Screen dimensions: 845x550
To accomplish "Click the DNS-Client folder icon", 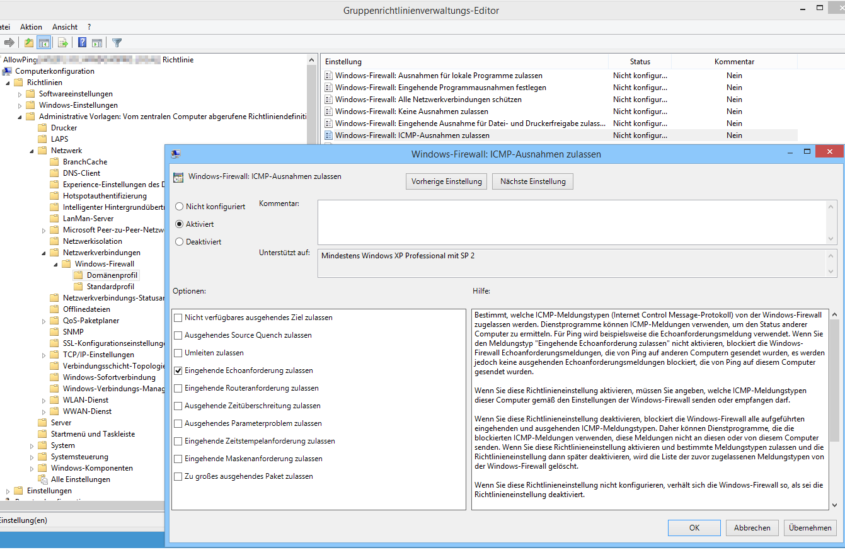I will coord(54,173).
